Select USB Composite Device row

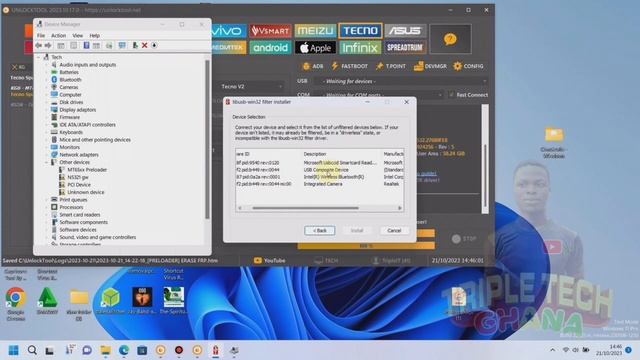pyautogui.click(x=320, y=170)
